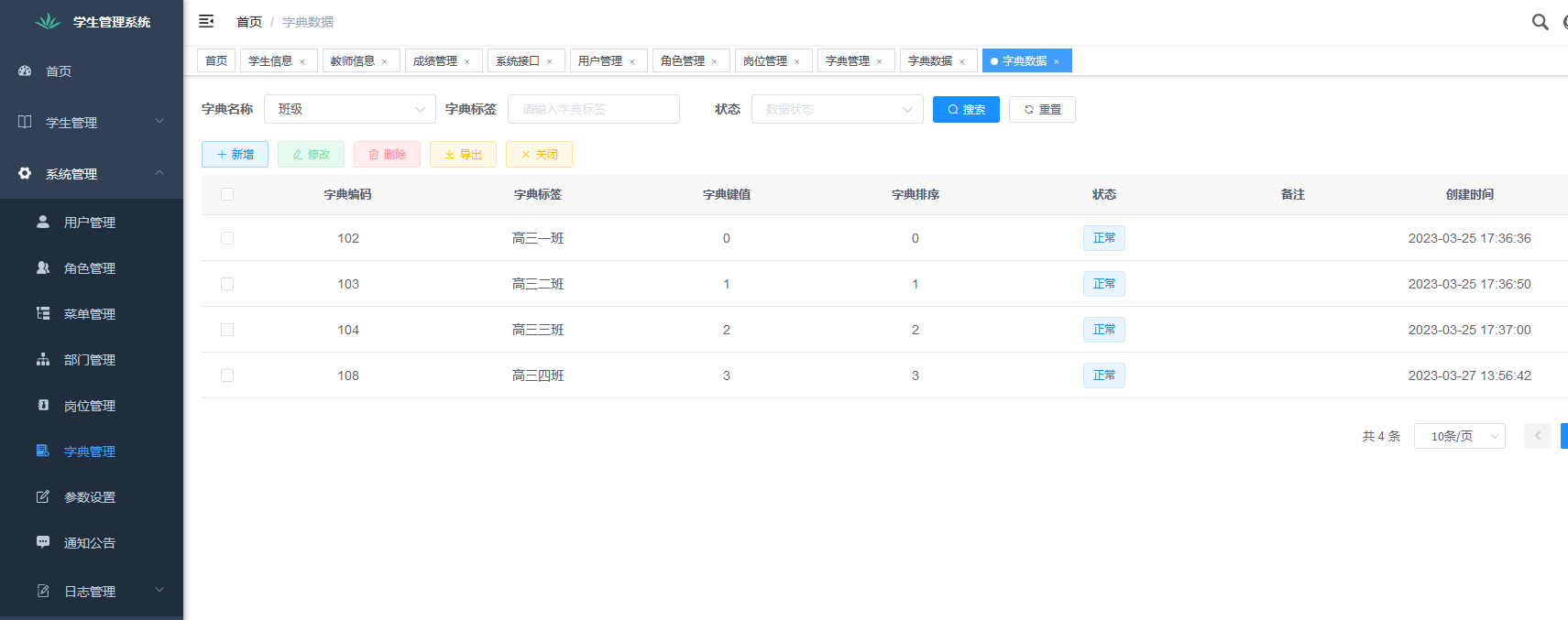Close the 岗位管理 tab
Viewport: 1568px width, 620px height.
pos(797,61)
